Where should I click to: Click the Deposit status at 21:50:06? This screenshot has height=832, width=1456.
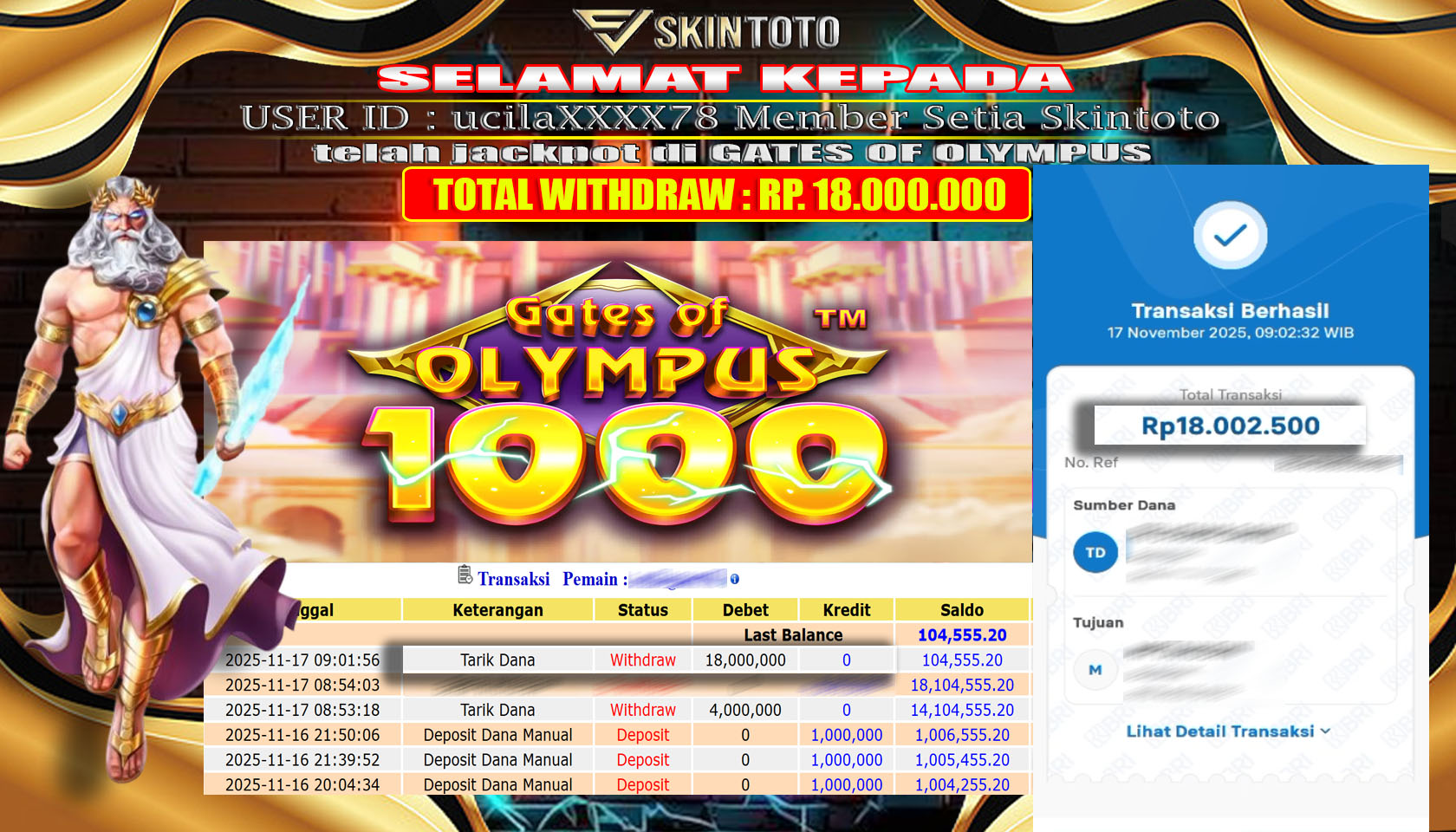pos(642,735)
